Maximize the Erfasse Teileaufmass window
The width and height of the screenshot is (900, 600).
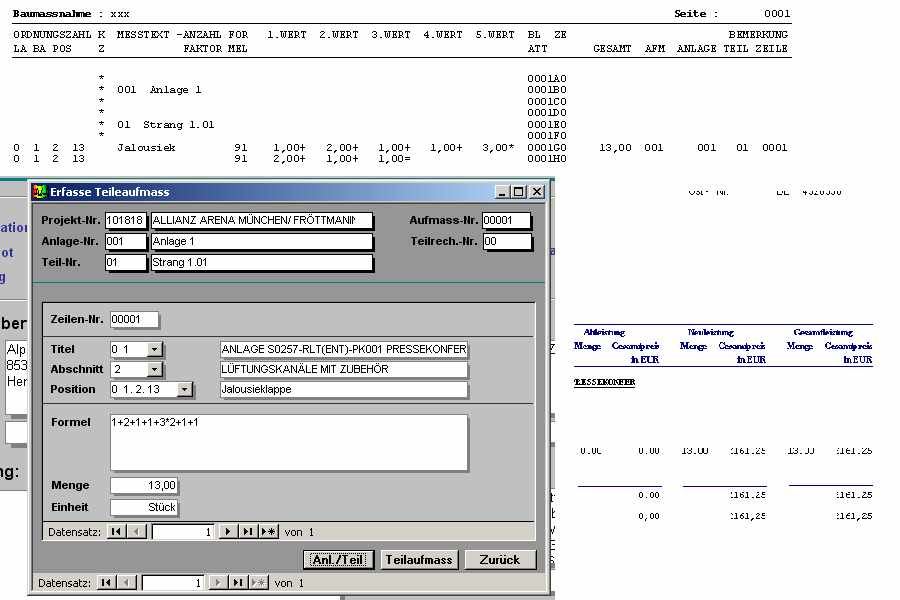(x=518, y=191)
